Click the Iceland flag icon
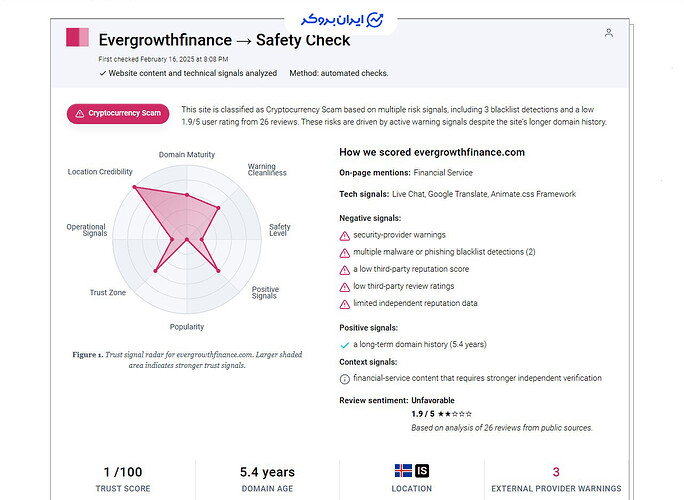The height and width of the screenshot is (500, 684). (403, 471)
